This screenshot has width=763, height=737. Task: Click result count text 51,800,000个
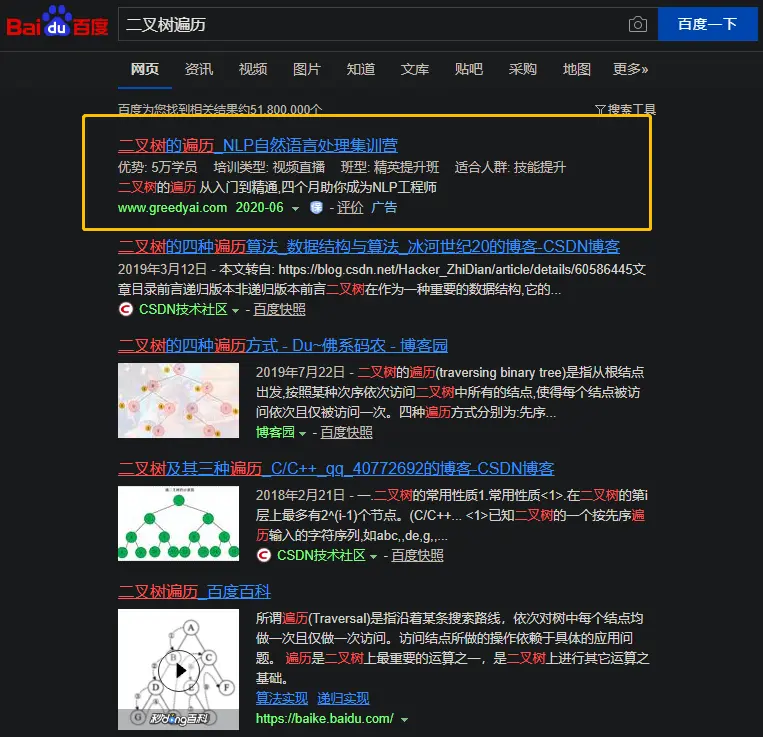pos(286,109)
